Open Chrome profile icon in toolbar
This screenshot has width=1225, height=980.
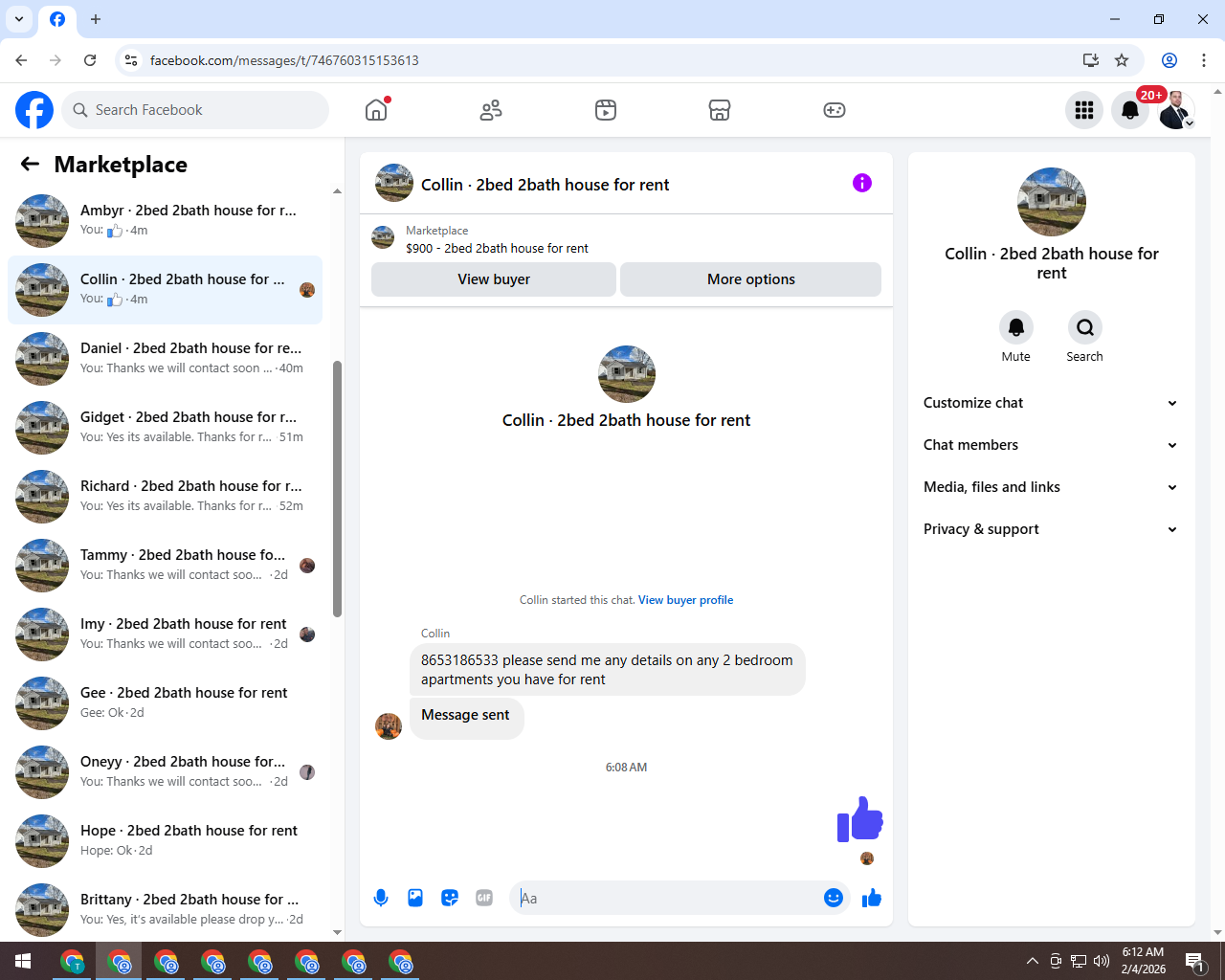pos(1169,60)
